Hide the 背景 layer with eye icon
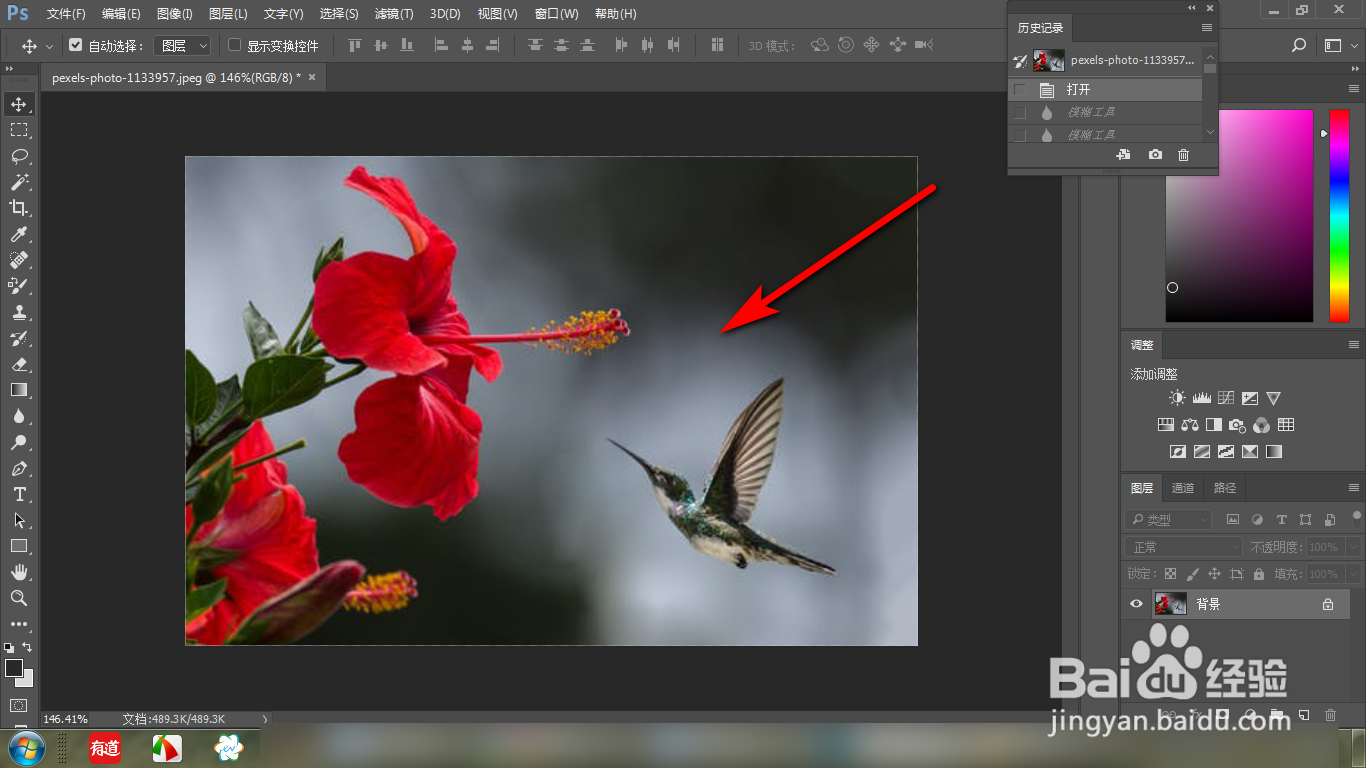 (1136, 604)
